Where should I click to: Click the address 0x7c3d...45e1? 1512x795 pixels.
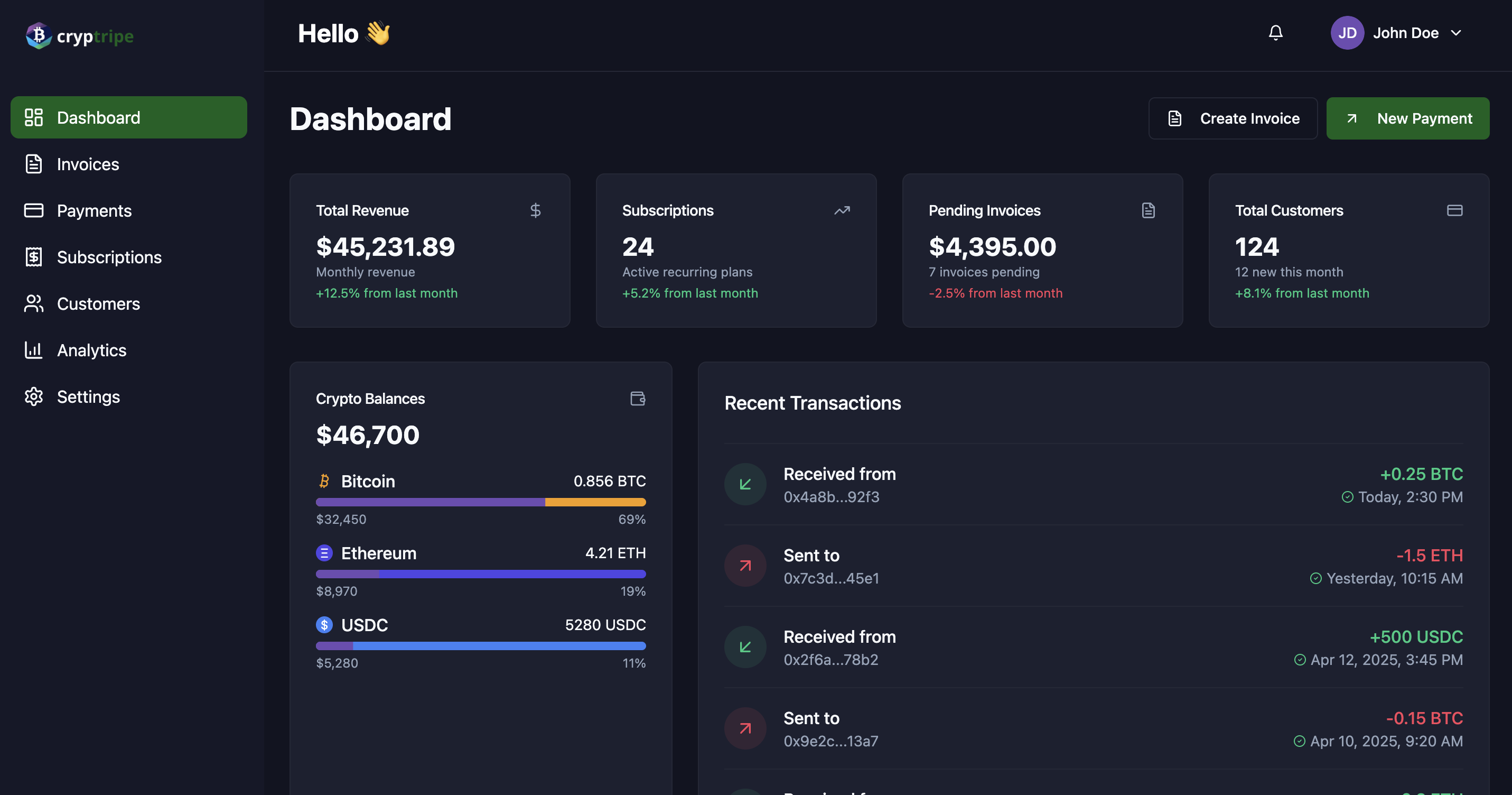tap(831, 578)
